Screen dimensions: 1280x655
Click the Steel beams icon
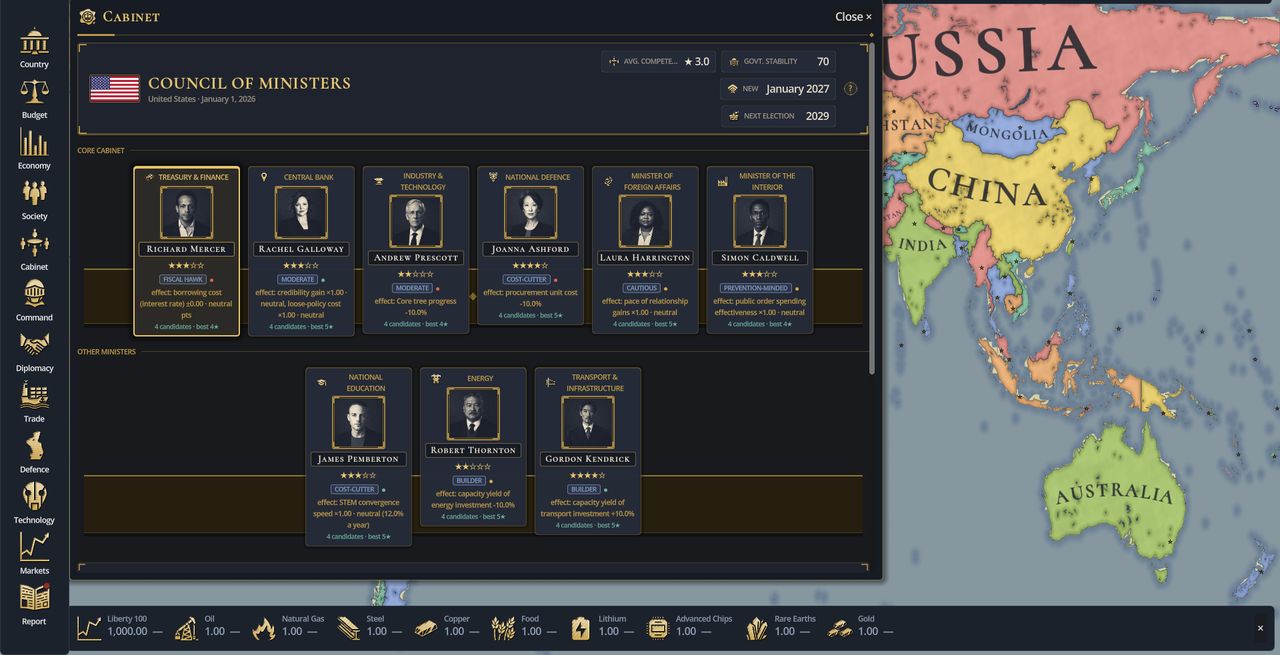point(348,627)
